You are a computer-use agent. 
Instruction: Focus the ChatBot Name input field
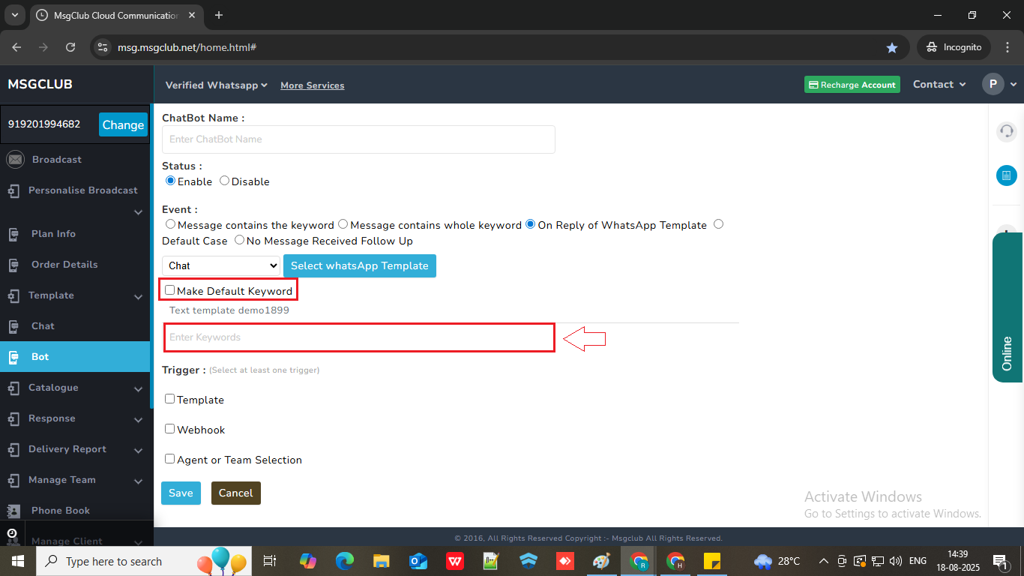(359, 139)
